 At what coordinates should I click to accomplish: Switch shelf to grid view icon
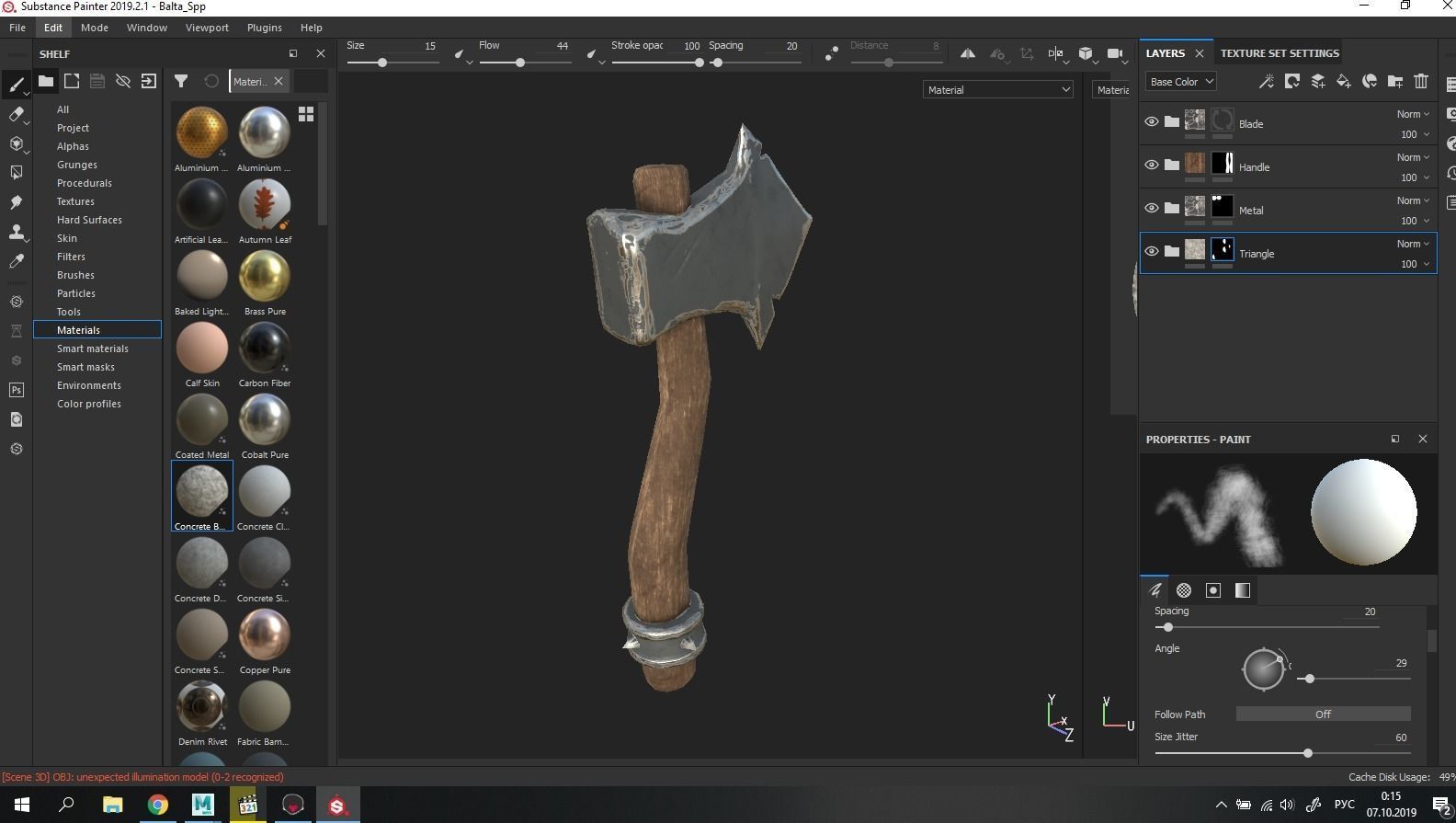click(x=306, y=114)
